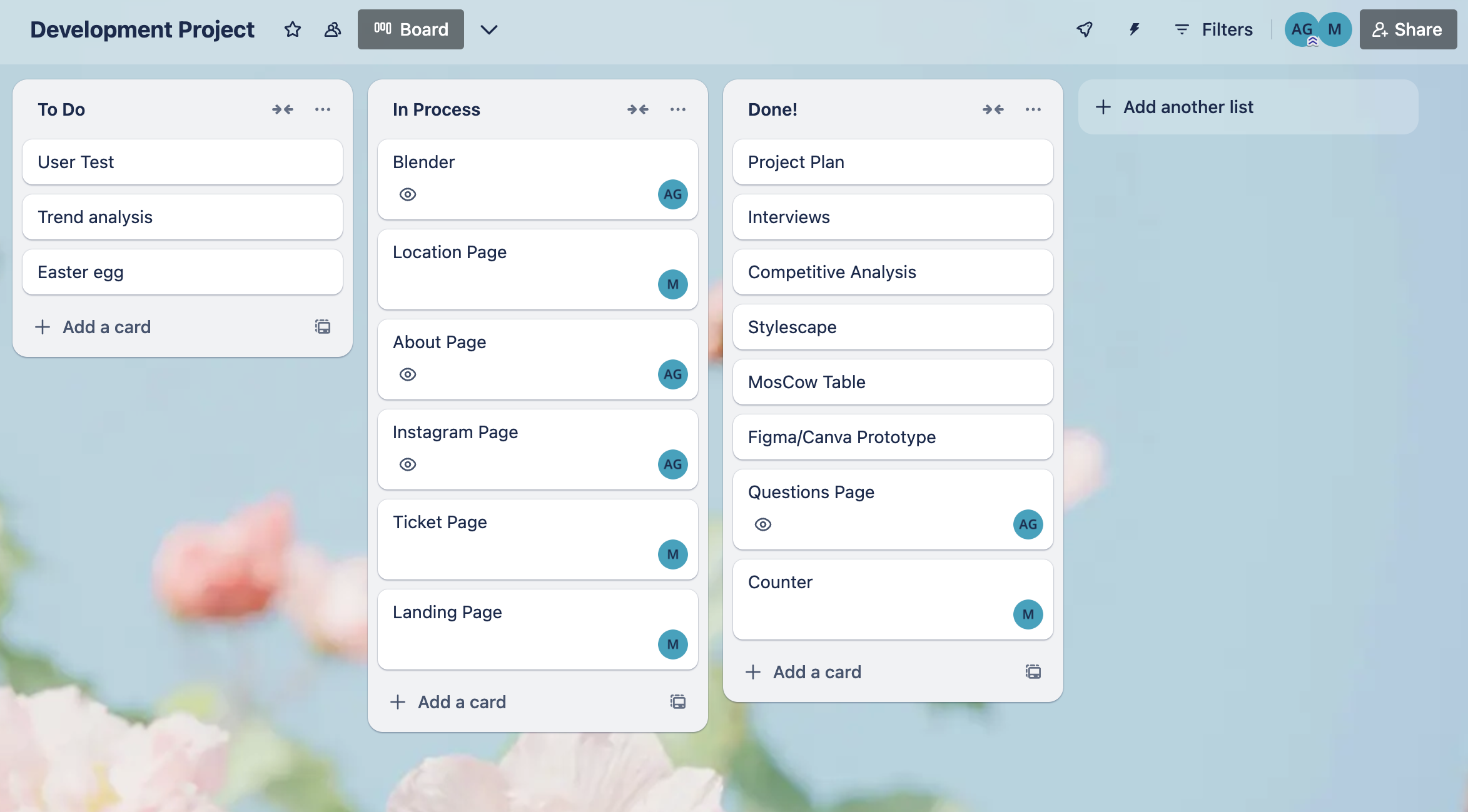Open the board automation lightning icon
The image size is (1468, 812).
click(1133, 29)
